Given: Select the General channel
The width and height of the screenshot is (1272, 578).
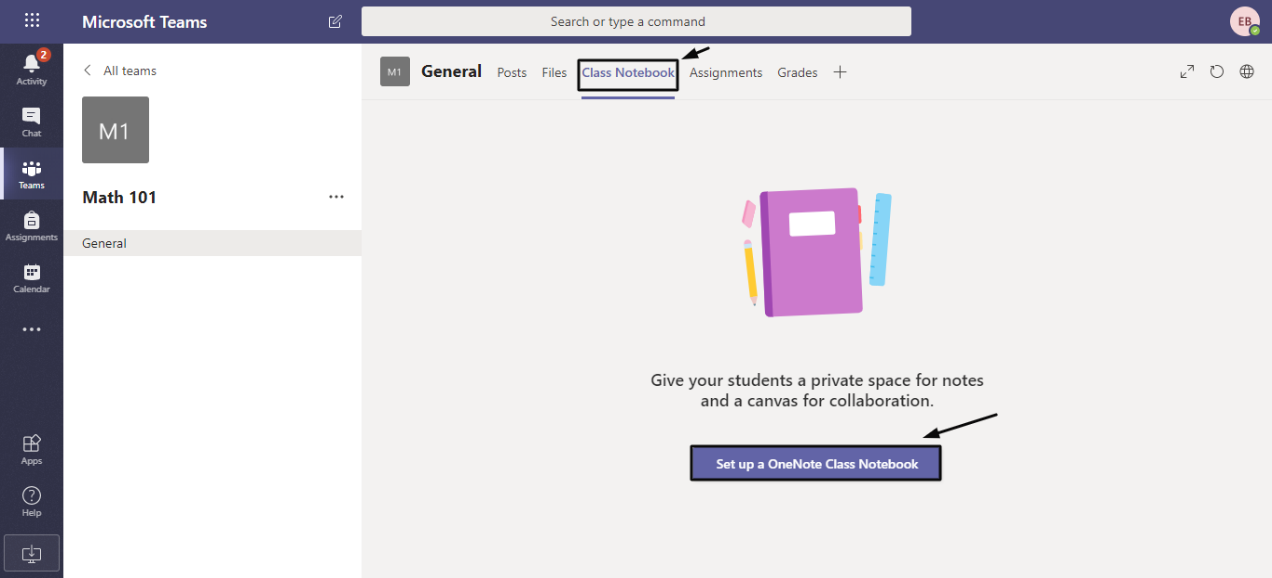Looking at the screenshot, I should click(x=212, y=243).
